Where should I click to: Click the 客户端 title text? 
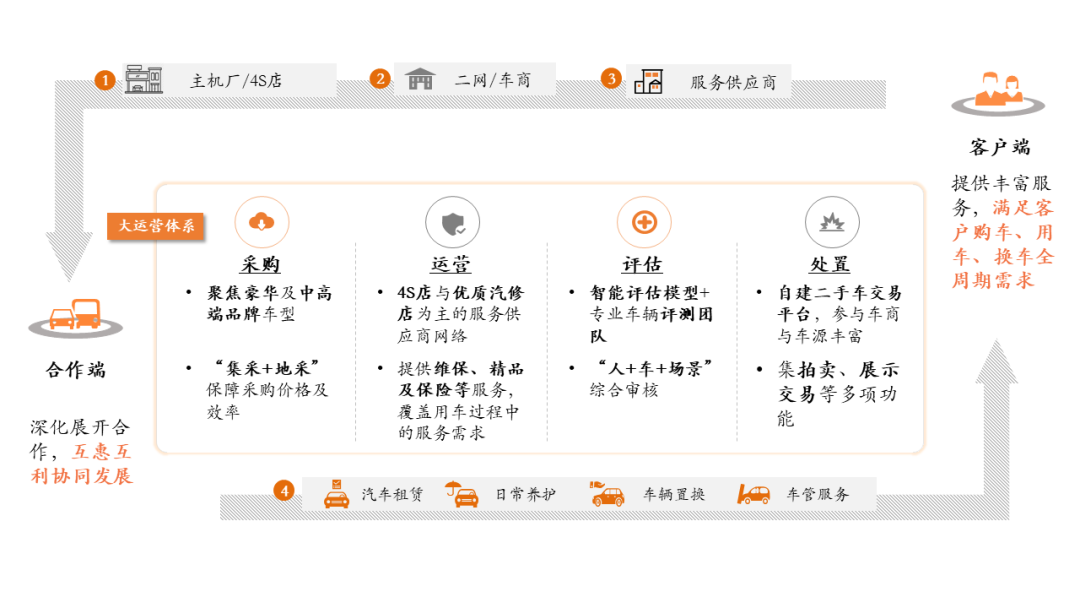999,147
